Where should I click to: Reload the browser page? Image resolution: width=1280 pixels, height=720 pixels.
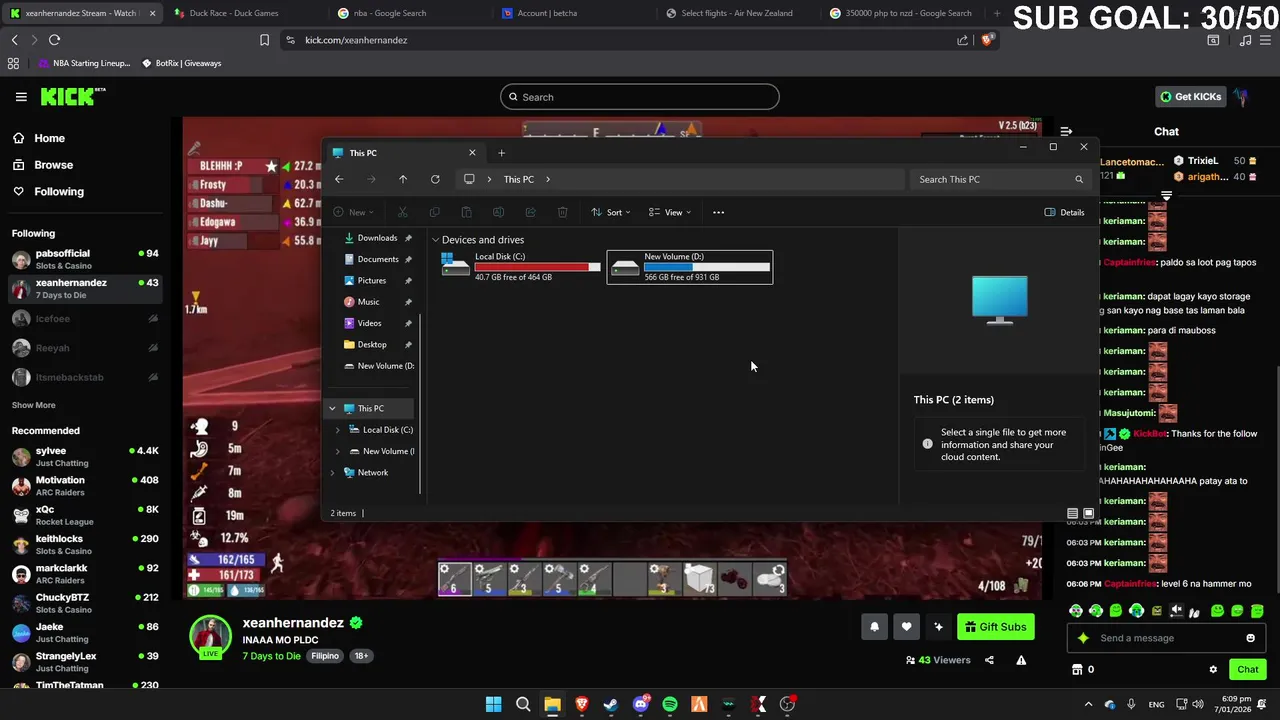point(54,40)
